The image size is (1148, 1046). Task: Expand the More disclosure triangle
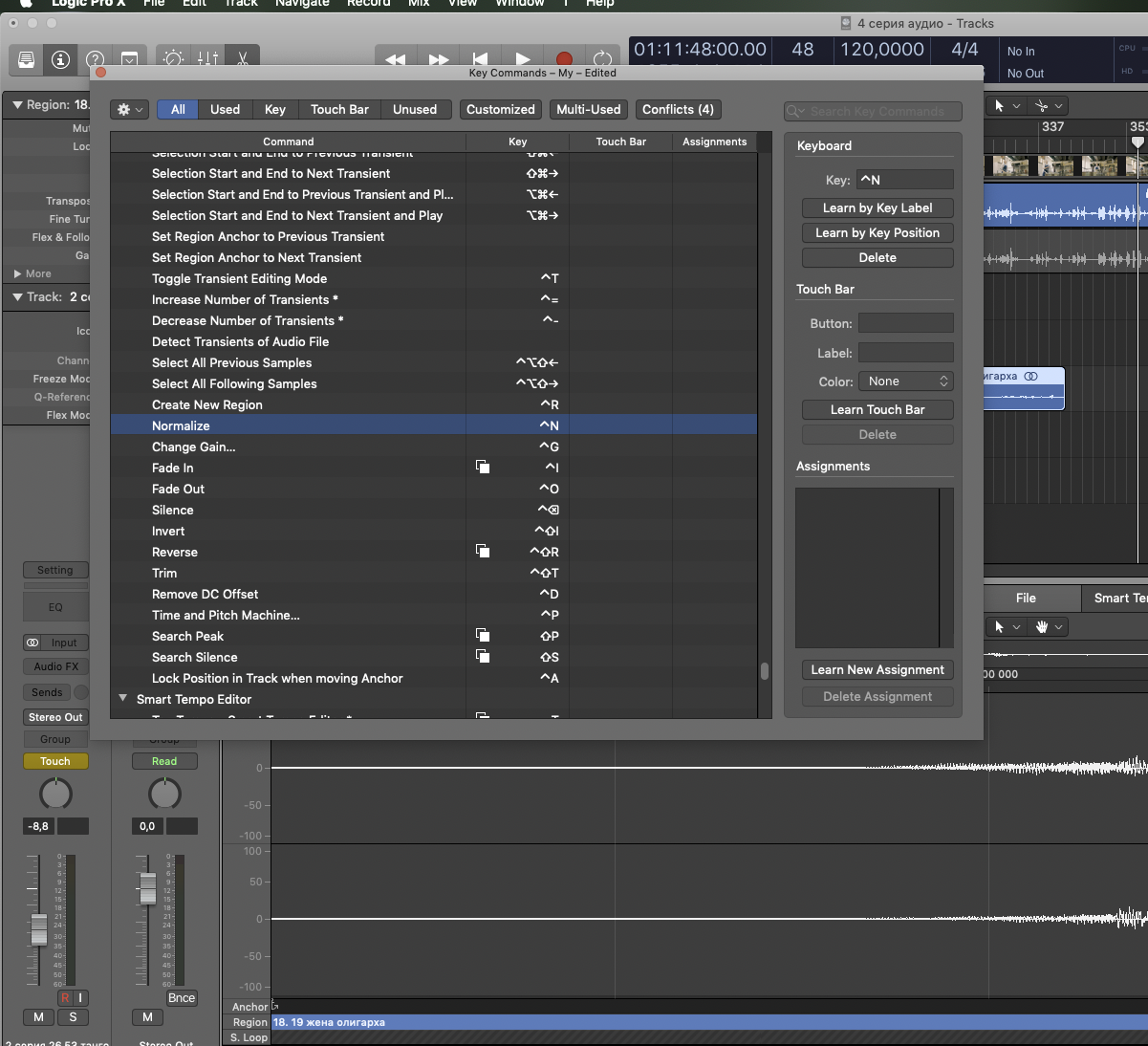[x=17, y=273]
